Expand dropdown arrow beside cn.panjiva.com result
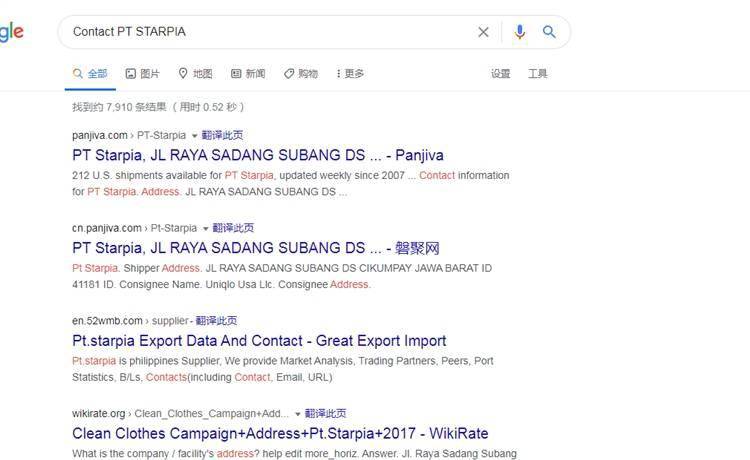The width and height of the screenshot is (750, 460). (205, 229)
